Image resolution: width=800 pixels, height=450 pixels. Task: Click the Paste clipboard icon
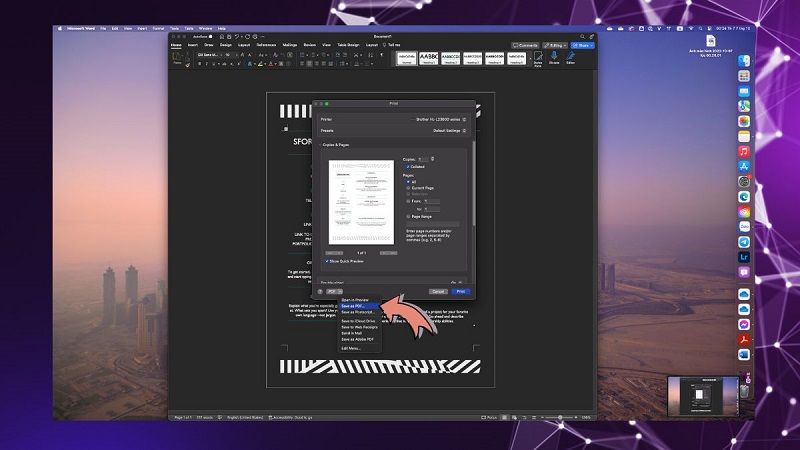[x=177, y=57]
